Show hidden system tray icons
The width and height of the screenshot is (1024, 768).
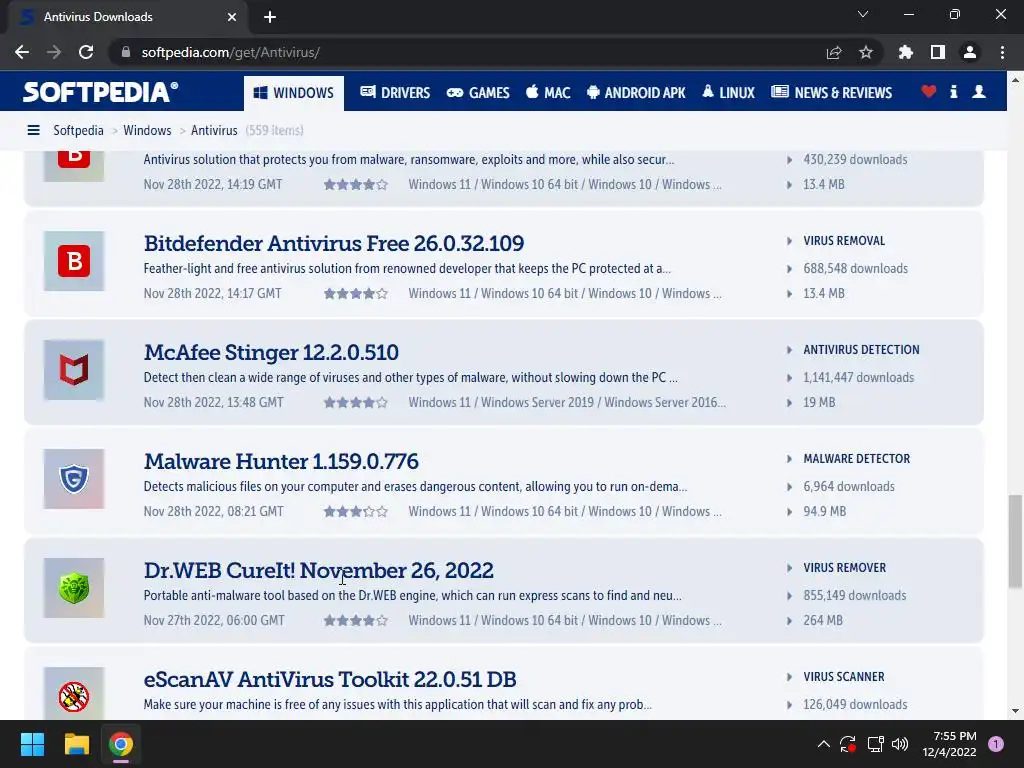pyautogui.click(x=824, y=744)
